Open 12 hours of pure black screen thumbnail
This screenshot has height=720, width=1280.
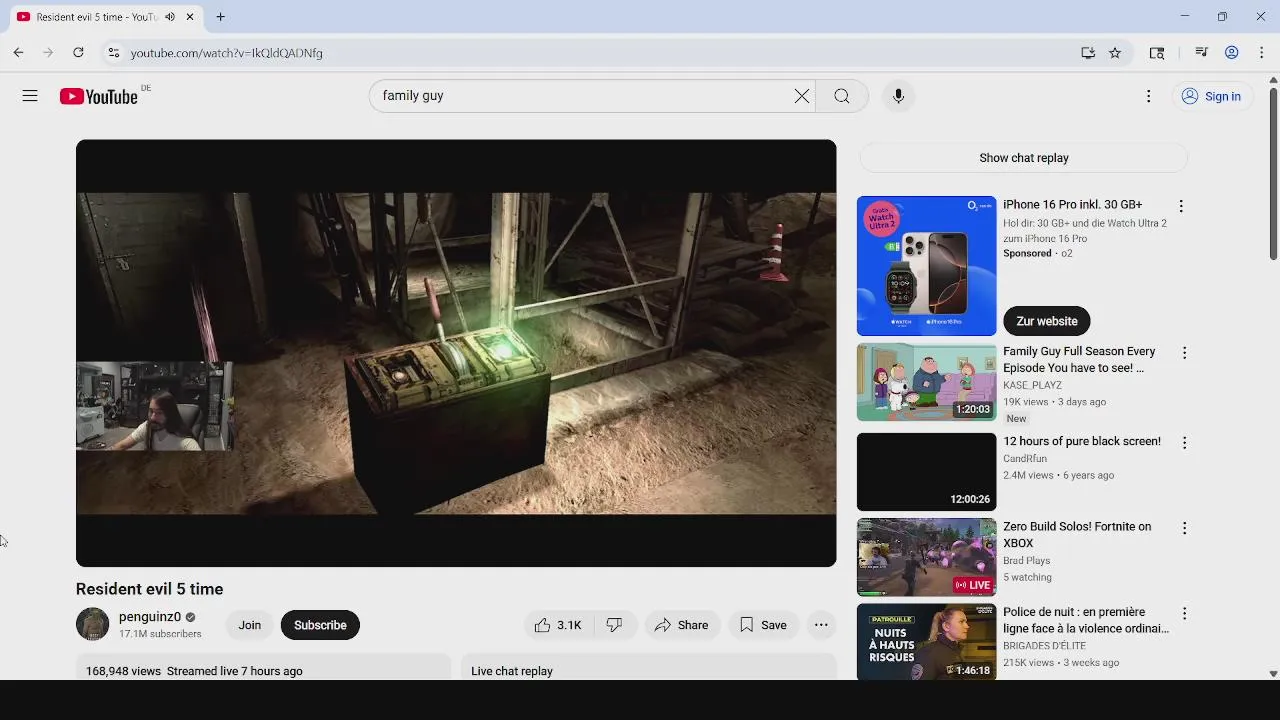(x=927, y=472)
